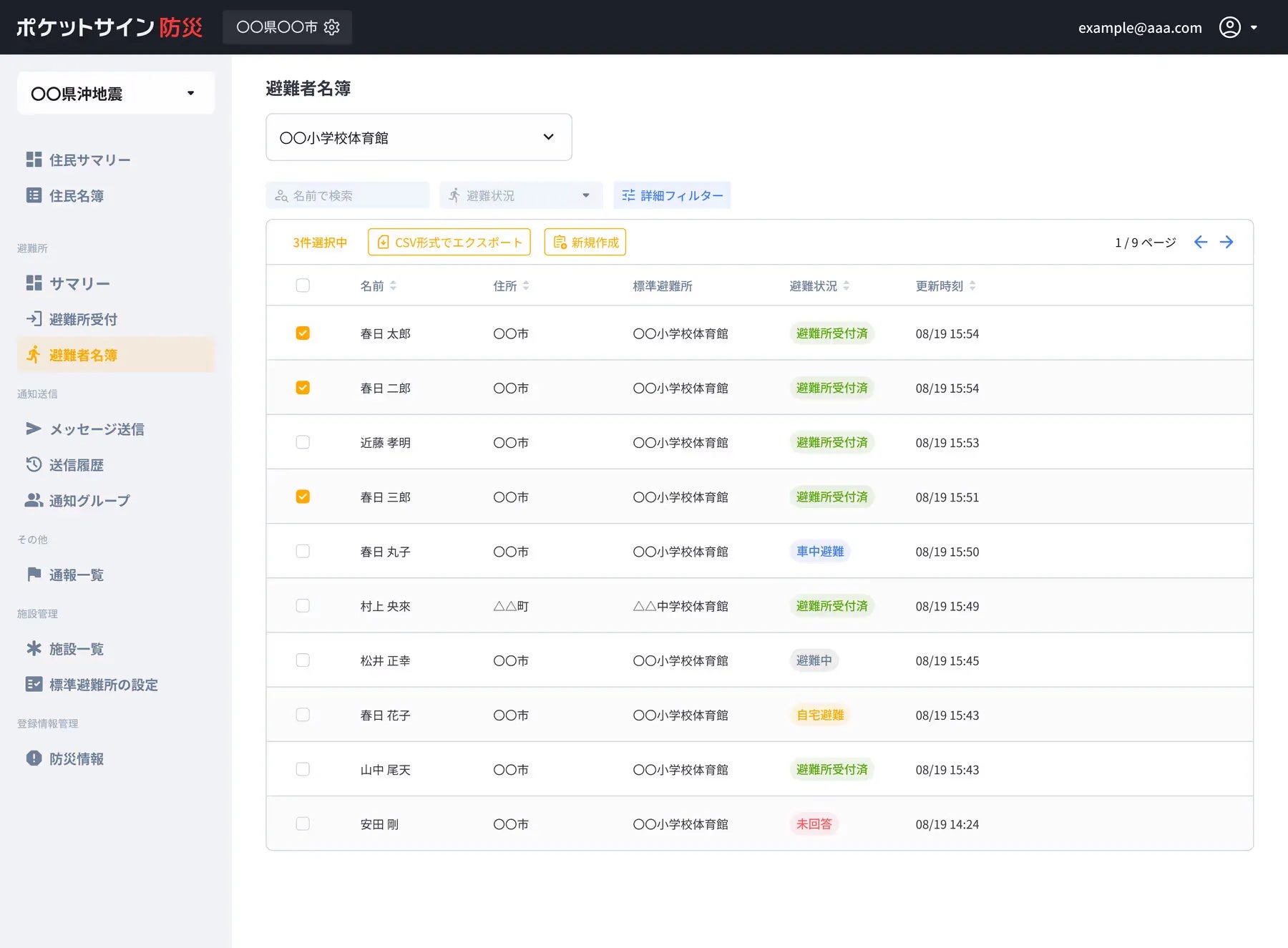The image size is (1288, 948).
Task: Uncheck the 春日 二郎 row checkbox
Action: (x=303, y=388)
